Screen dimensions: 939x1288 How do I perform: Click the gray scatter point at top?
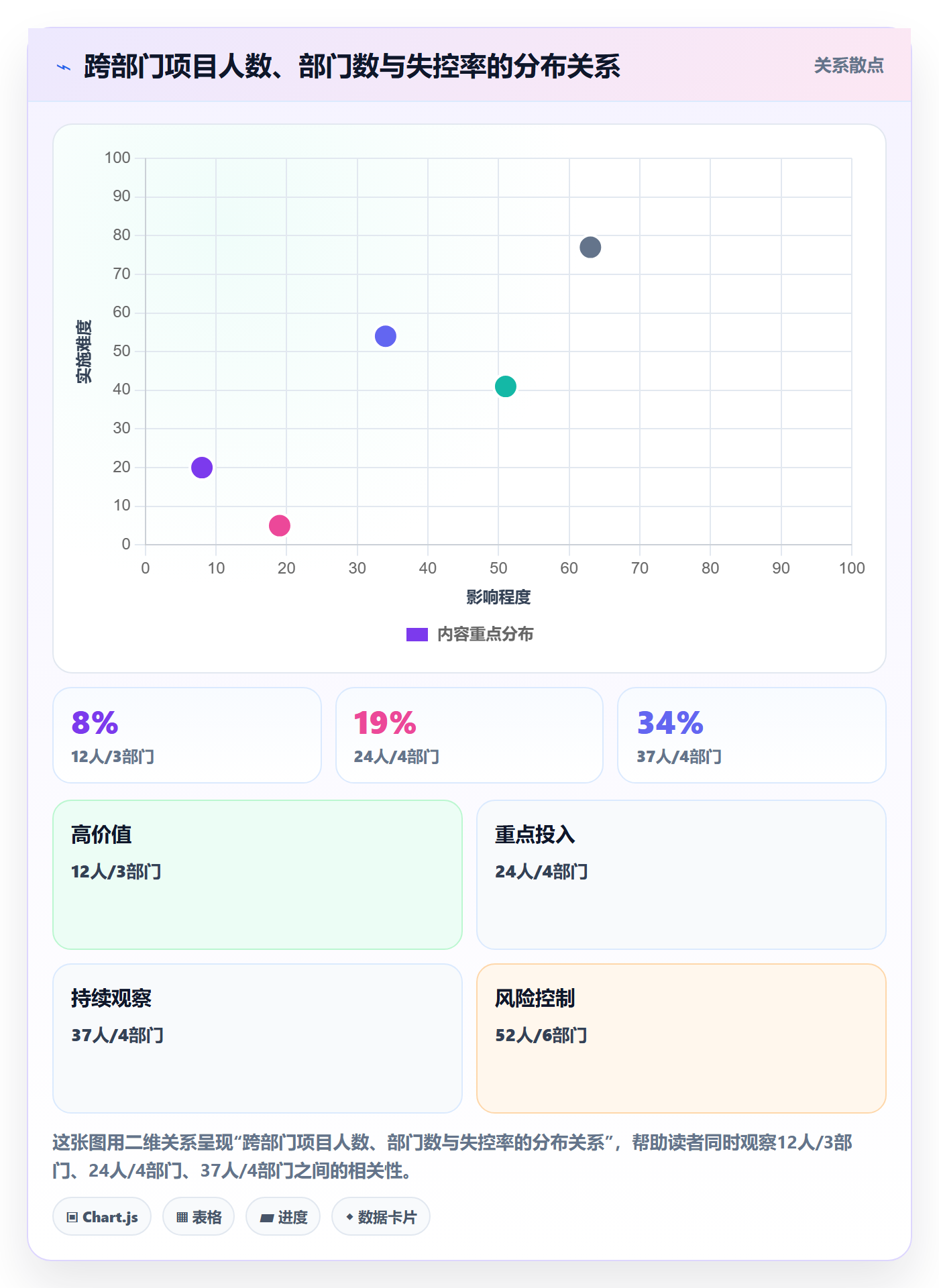(590, 248)
